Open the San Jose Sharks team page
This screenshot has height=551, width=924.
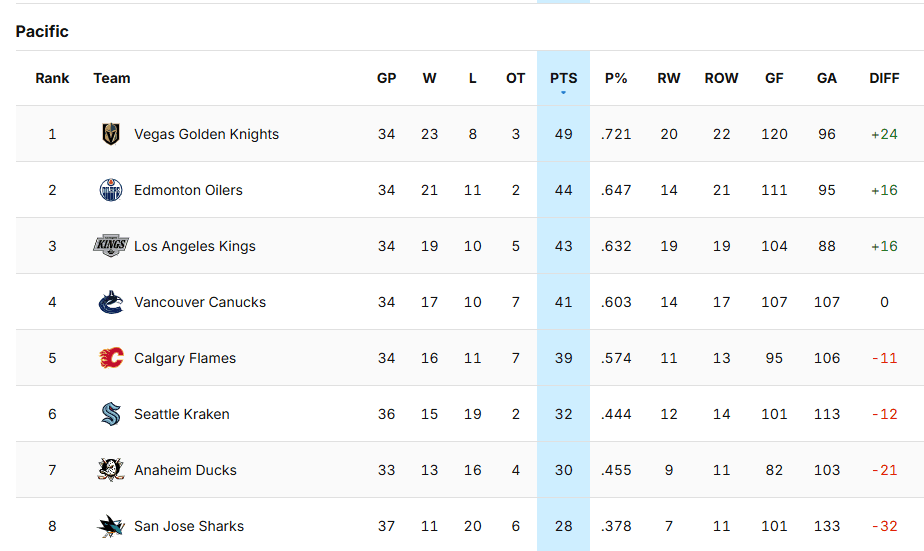[188, 526]
